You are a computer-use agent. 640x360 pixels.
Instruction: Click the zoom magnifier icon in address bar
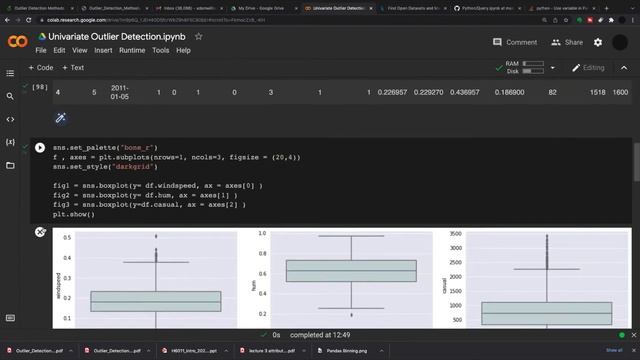544,20
